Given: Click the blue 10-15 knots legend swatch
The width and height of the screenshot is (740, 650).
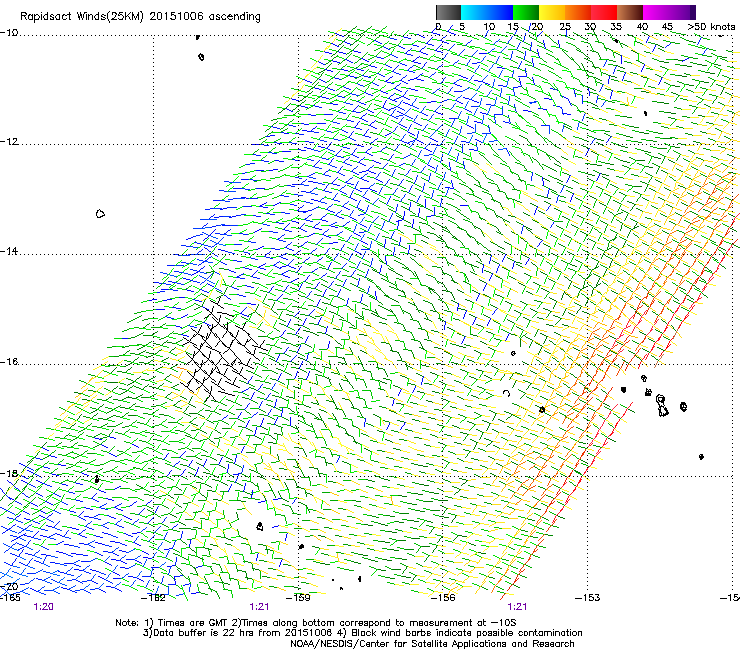Looking at the screenshot, I should (x=500, y=12).
